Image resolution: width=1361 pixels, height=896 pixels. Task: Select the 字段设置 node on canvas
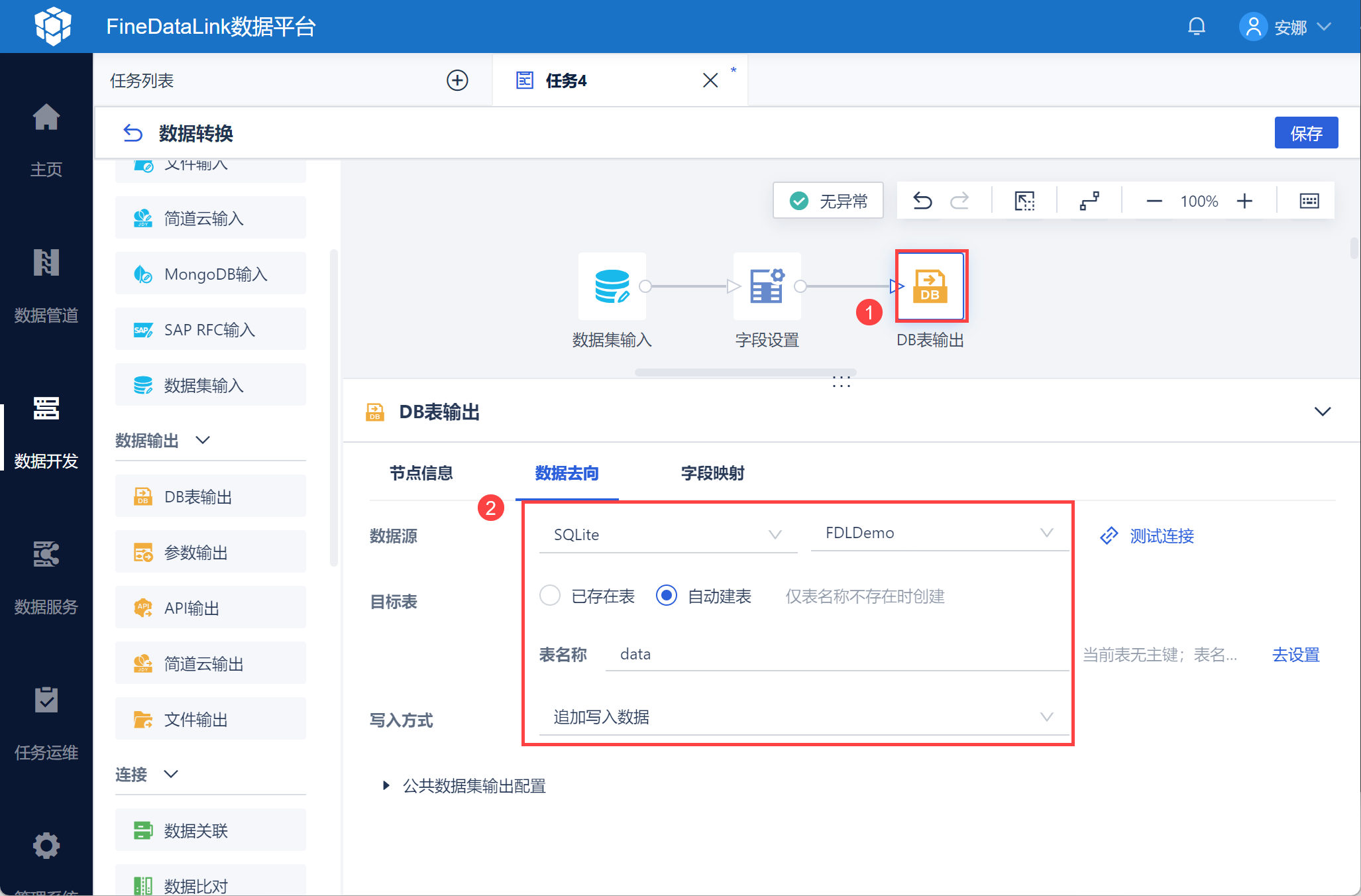point(767,286)
